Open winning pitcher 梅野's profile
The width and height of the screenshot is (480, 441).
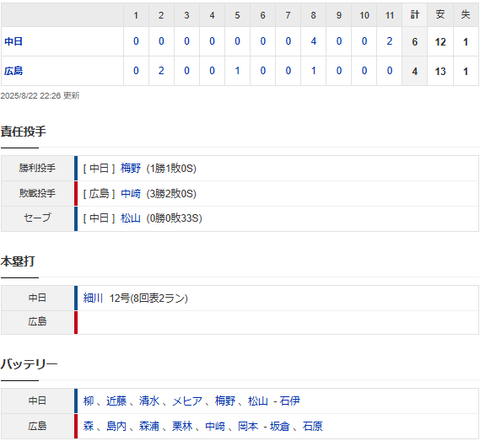pyautogui.click(x=131, y=168)
